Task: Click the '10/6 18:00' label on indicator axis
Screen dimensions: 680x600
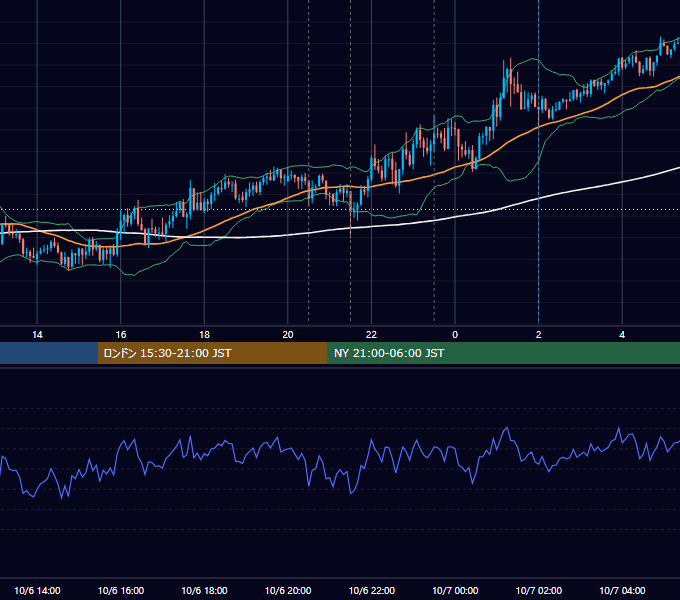Action: coord(204,590)
